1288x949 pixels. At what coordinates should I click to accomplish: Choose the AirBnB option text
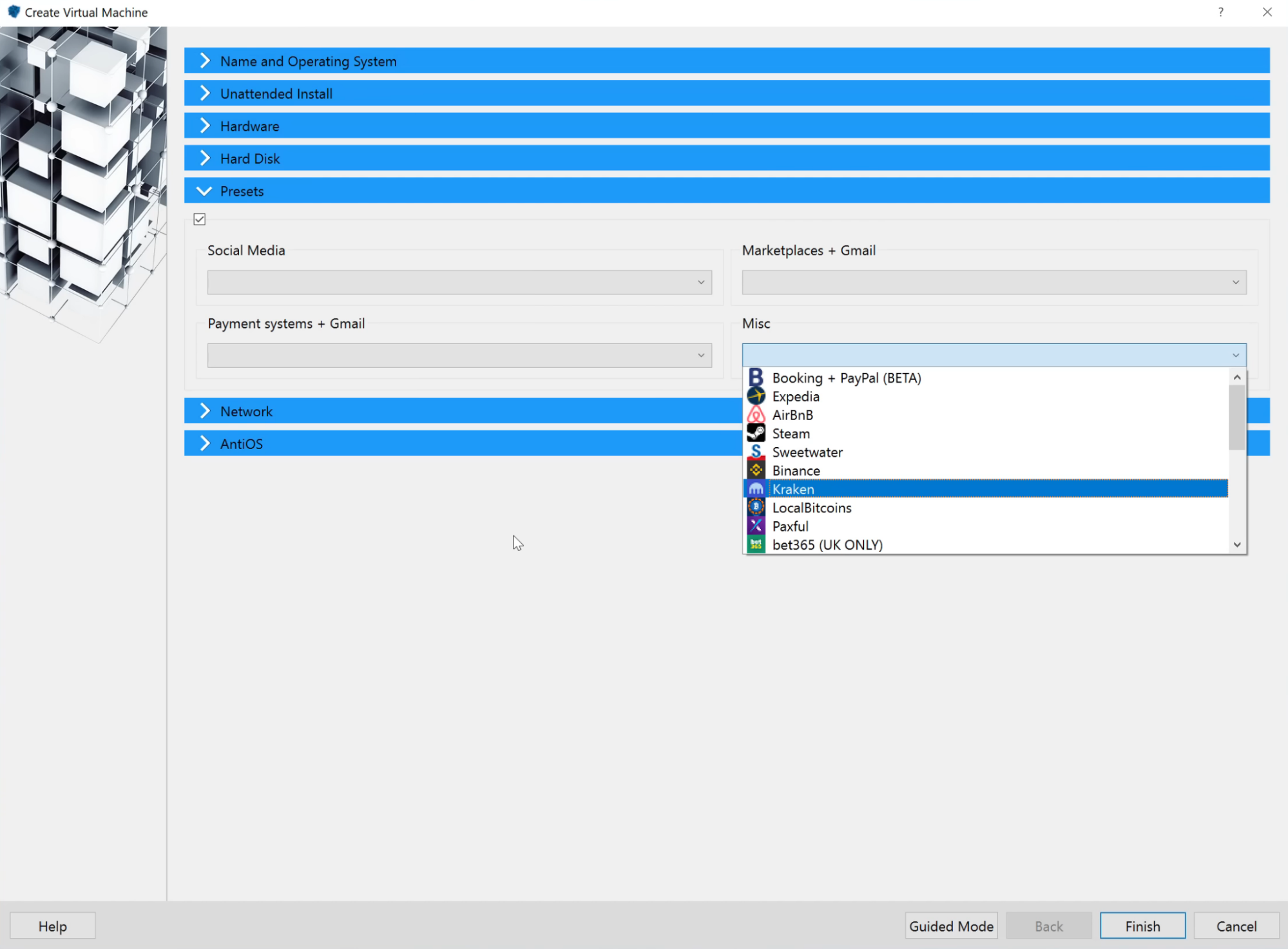(x=793, y=416)
